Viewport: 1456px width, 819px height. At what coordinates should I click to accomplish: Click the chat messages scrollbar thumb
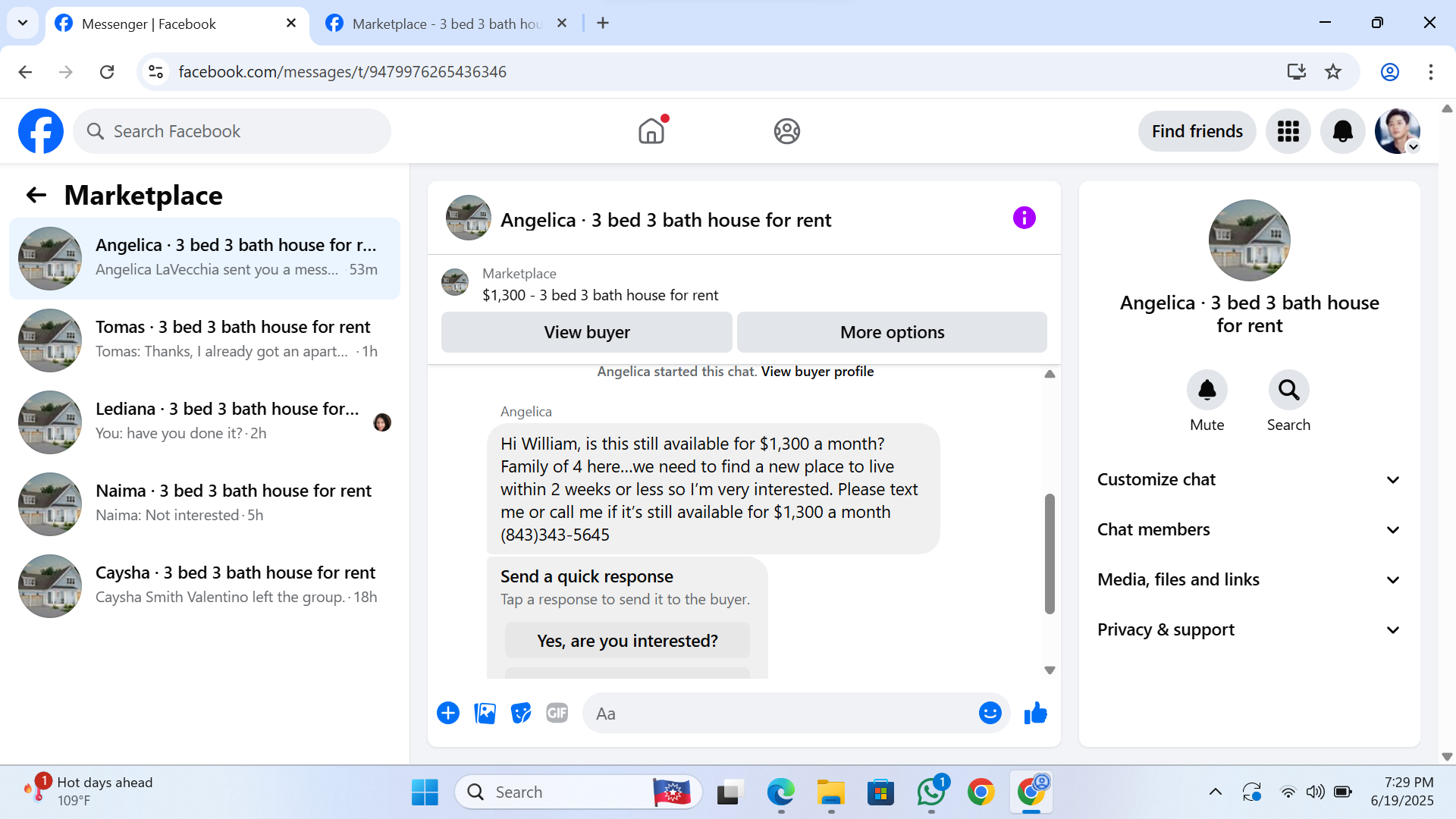pos(1050,554)
